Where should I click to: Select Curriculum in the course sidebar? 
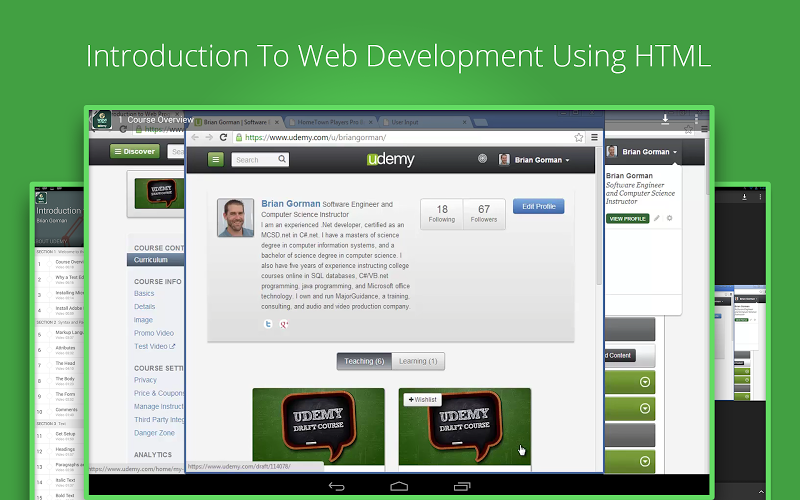click(156, 260)
